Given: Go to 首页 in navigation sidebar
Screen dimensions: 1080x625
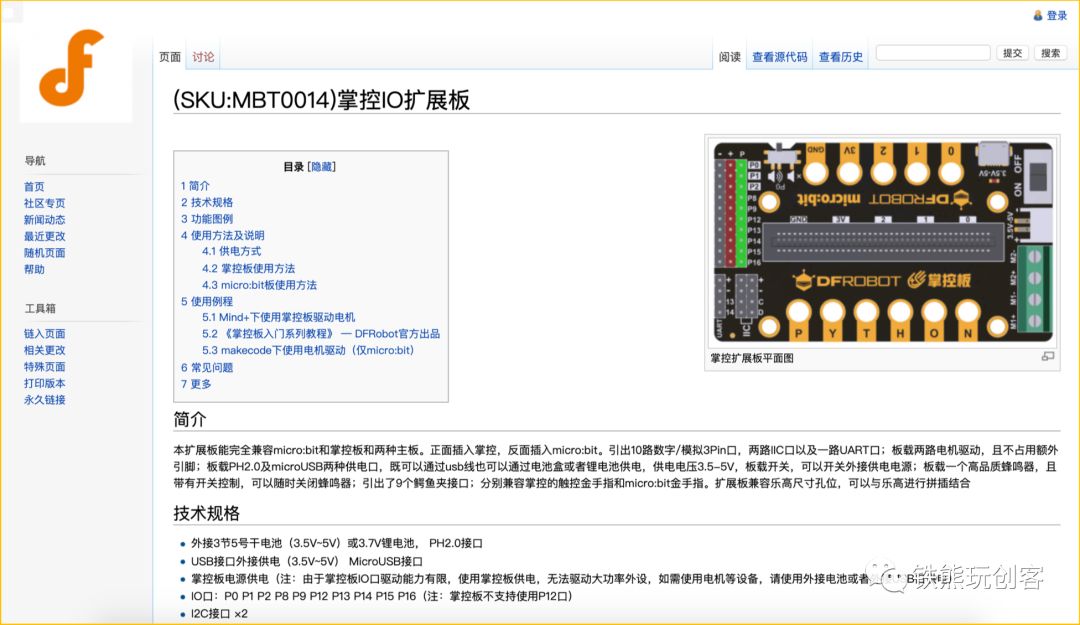Looking at the screenshot, I should 34,187.
